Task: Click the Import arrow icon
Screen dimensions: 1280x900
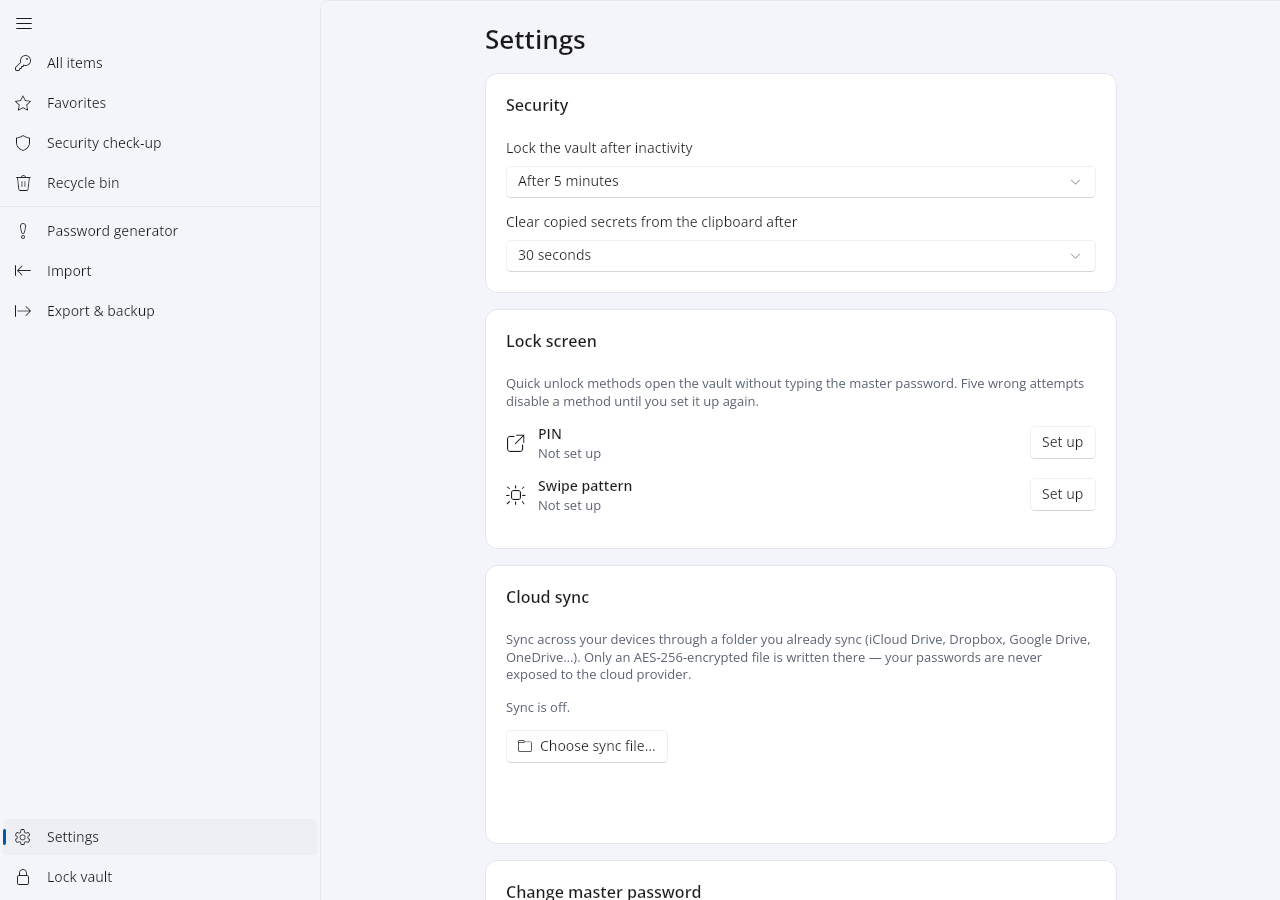Action: point(23,271)
